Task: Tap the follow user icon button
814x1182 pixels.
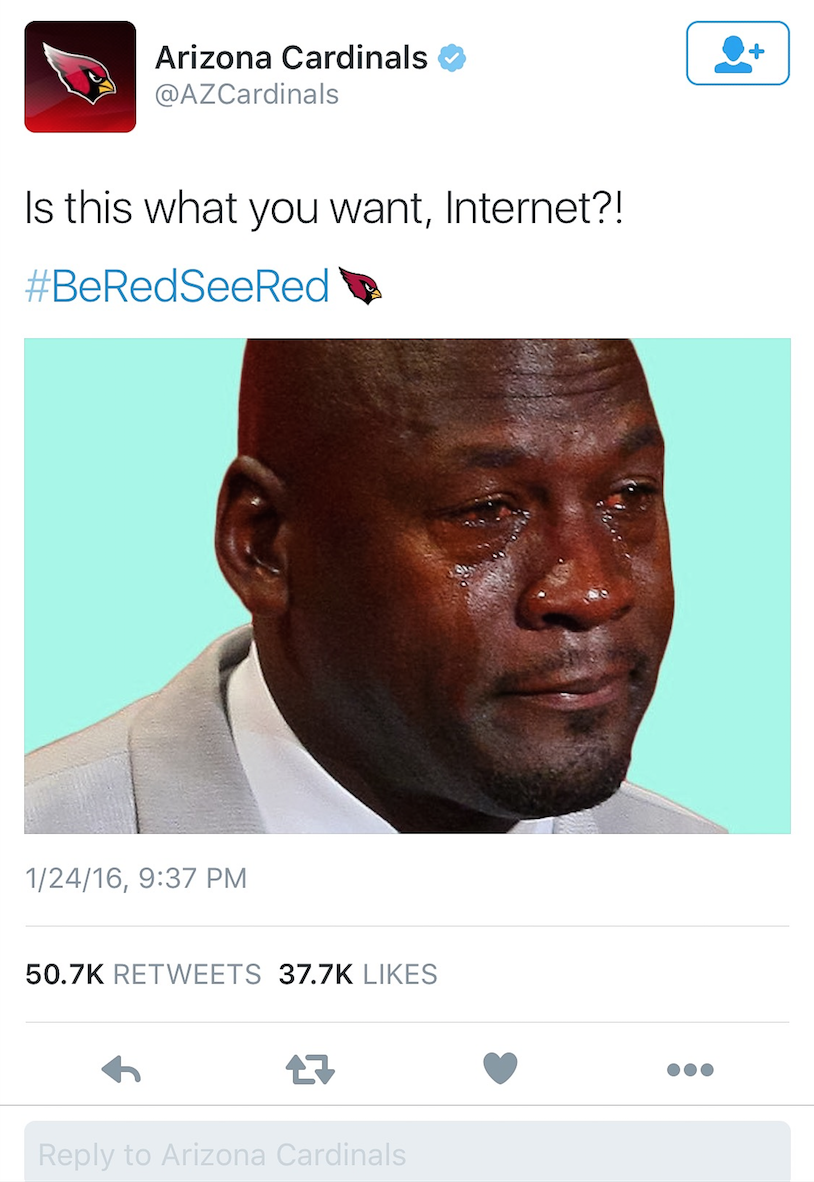Action: click(x=737, y=53)
